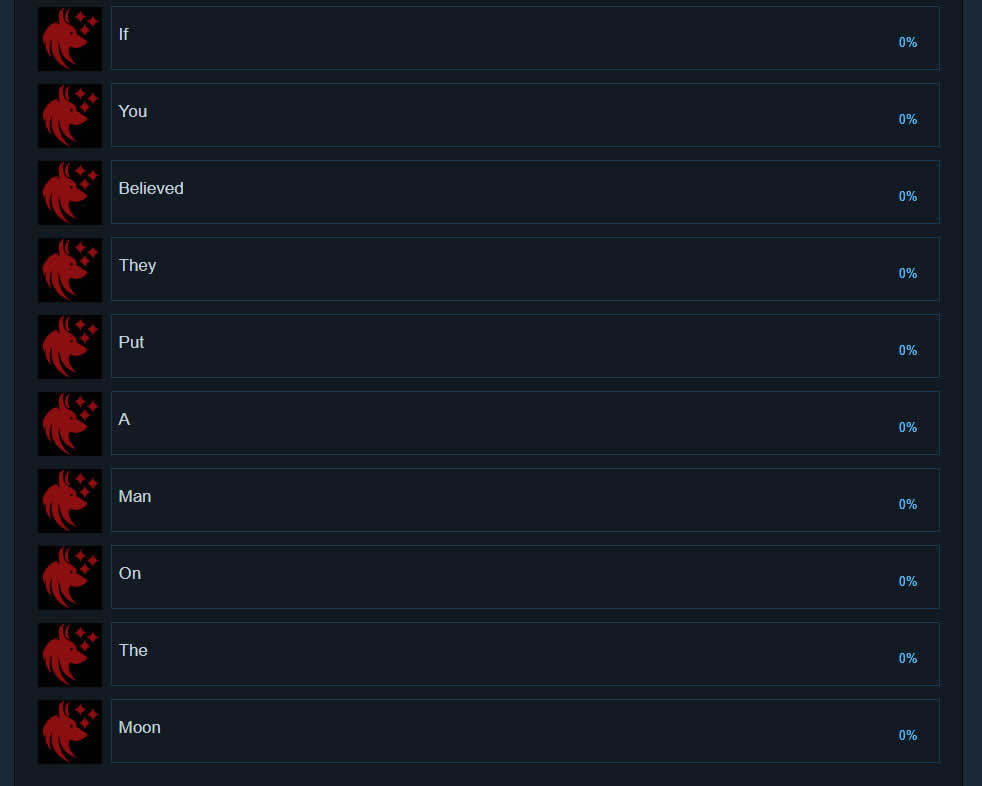Select the "Moon" achievement title text
The height and width of the screenshot is (786, 982).
pos(139,727)
